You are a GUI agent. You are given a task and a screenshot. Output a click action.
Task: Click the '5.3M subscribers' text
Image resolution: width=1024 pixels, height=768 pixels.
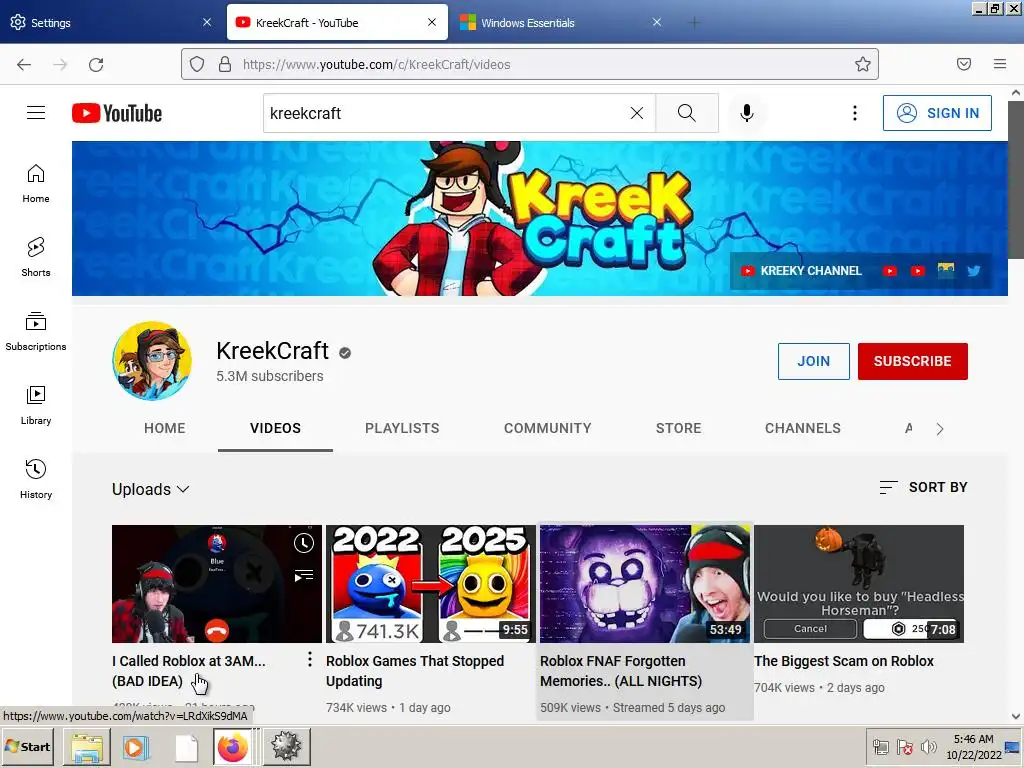pos(270,376)
